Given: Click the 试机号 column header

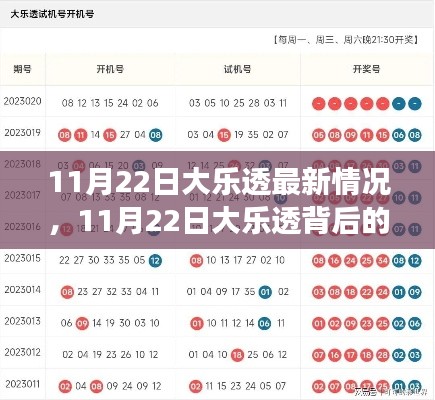Looking at the screenshot, I should coord(237,69).
